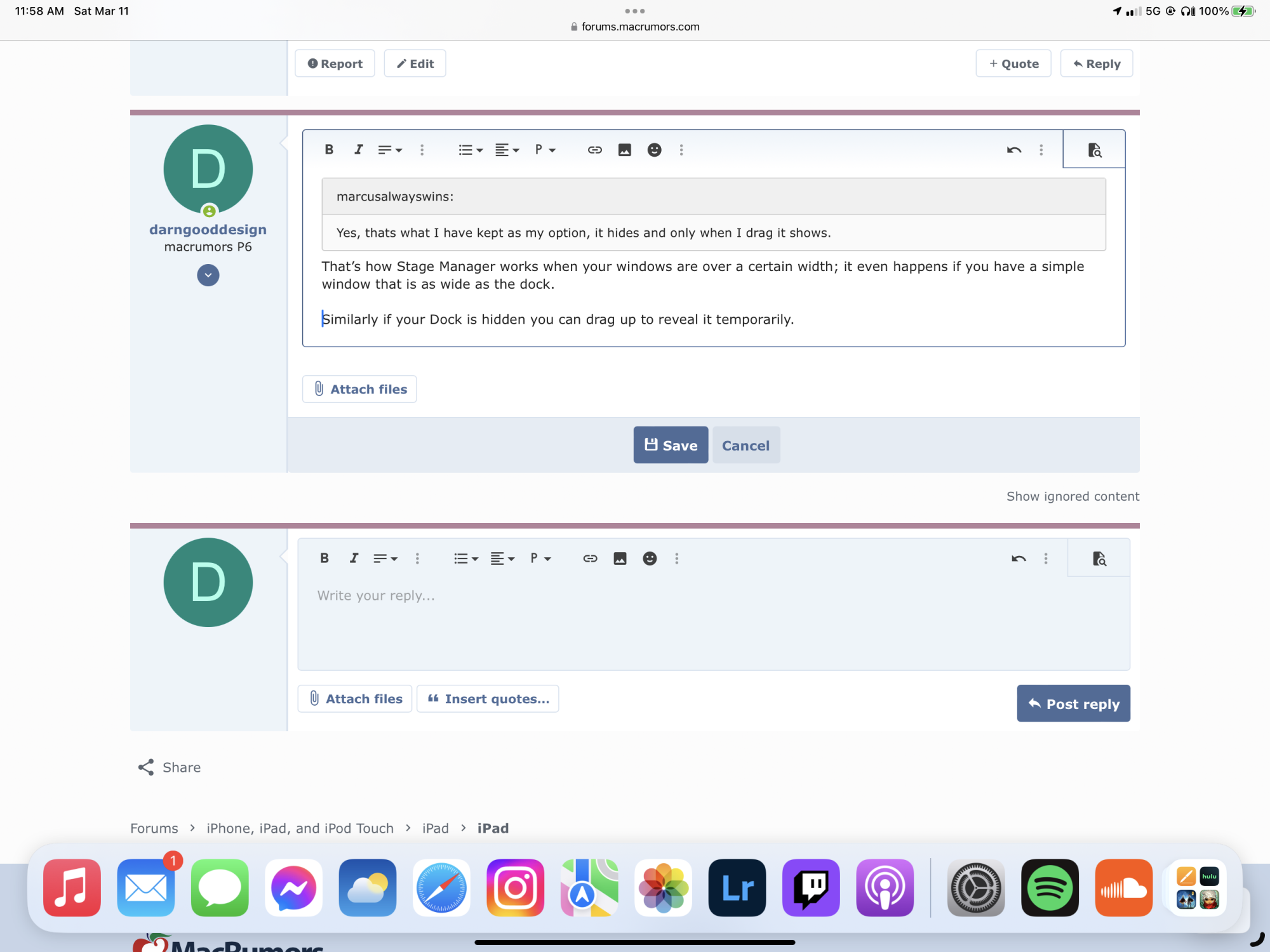
Task: Open Lightroom app in the dock
Action: 737,888
